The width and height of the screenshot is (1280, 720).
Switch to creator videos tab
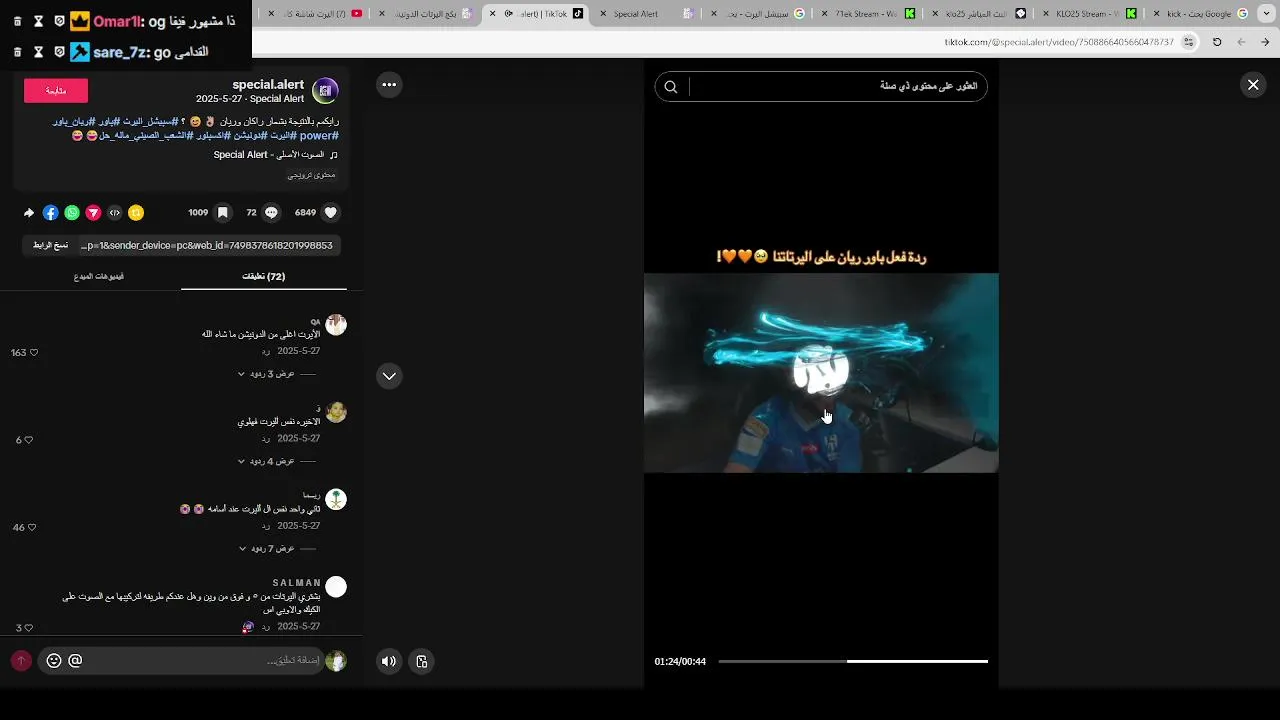[x=98, y=276]
